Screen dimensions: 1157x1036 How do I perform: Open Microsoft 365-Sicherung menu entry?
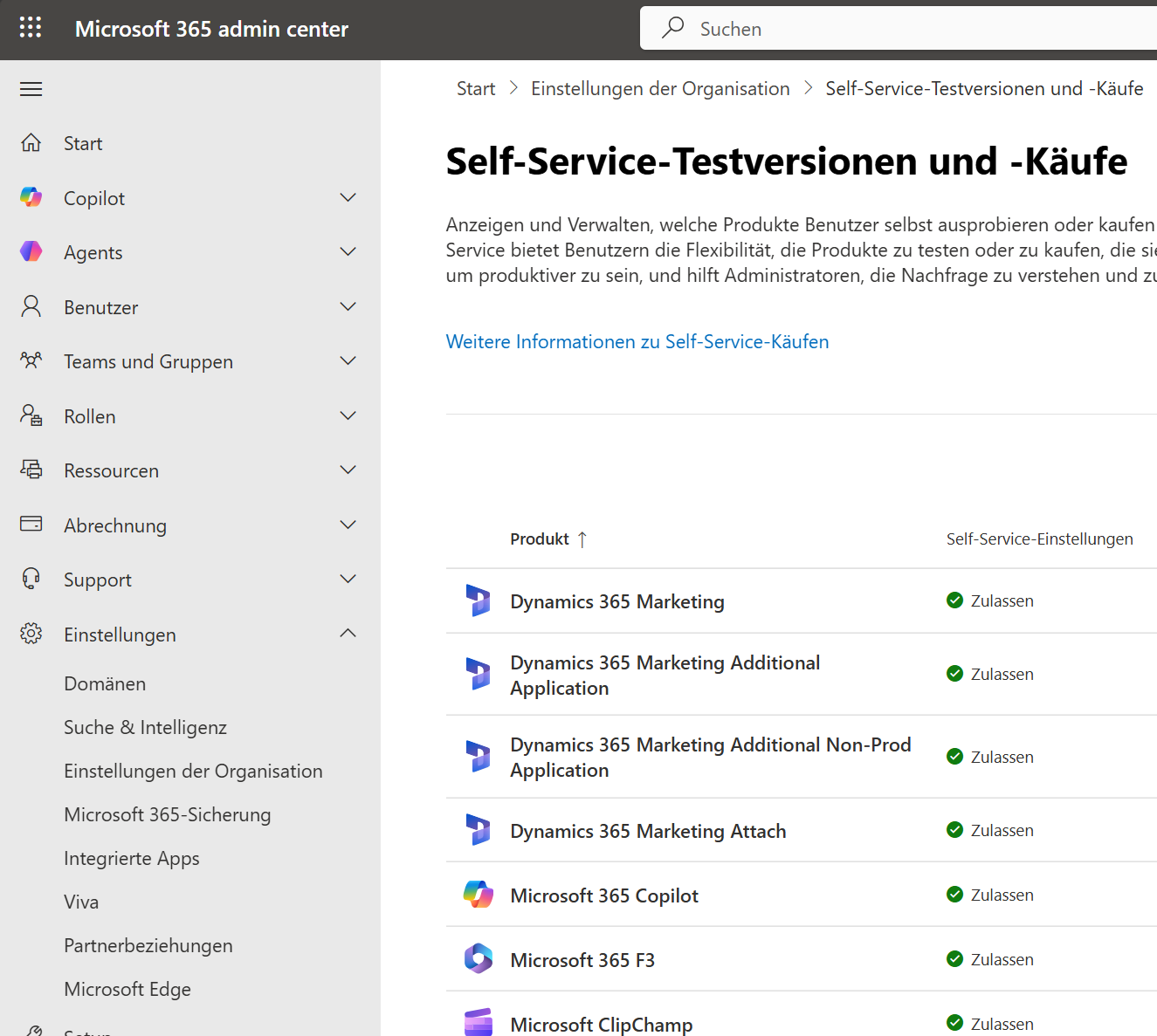click(168, 814)
